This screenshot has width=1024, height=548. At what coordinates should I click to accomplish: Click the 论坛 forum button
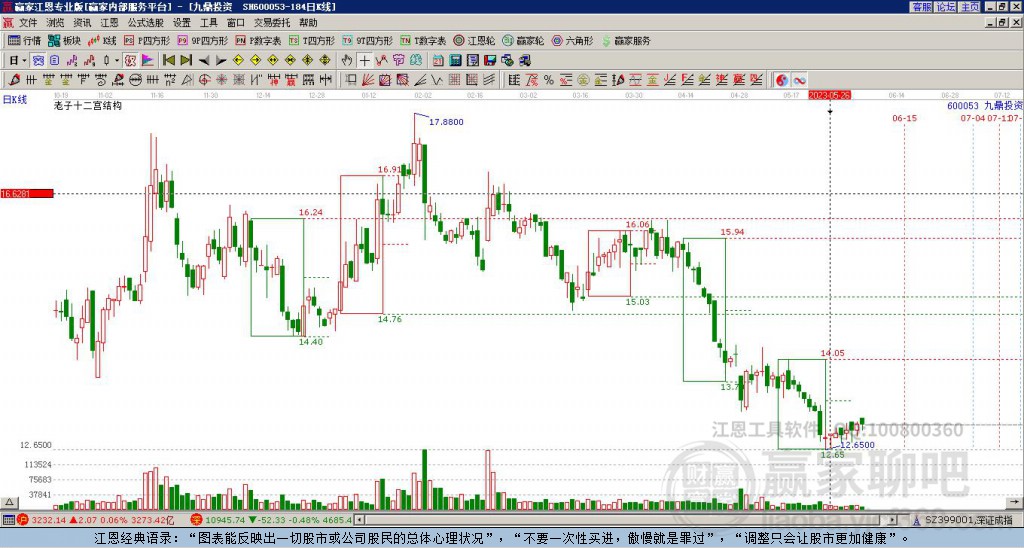point(945,7)
